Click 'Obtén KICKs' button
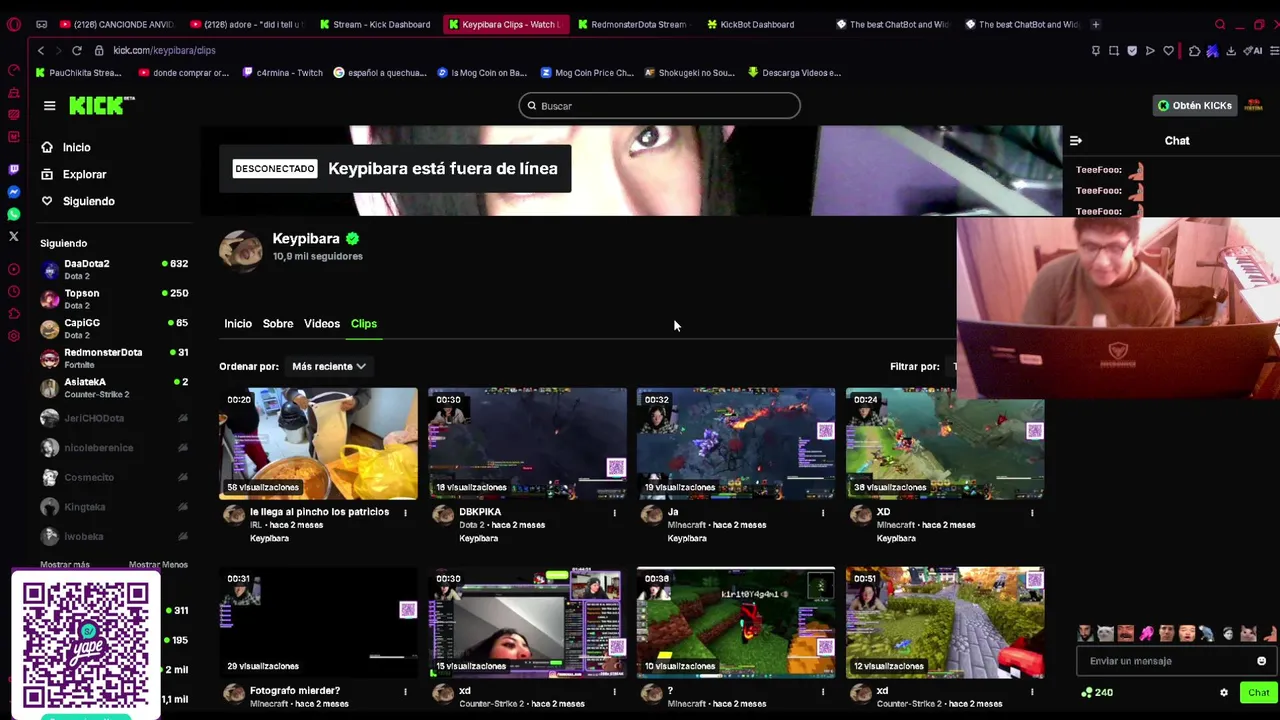 [1194, 105]
